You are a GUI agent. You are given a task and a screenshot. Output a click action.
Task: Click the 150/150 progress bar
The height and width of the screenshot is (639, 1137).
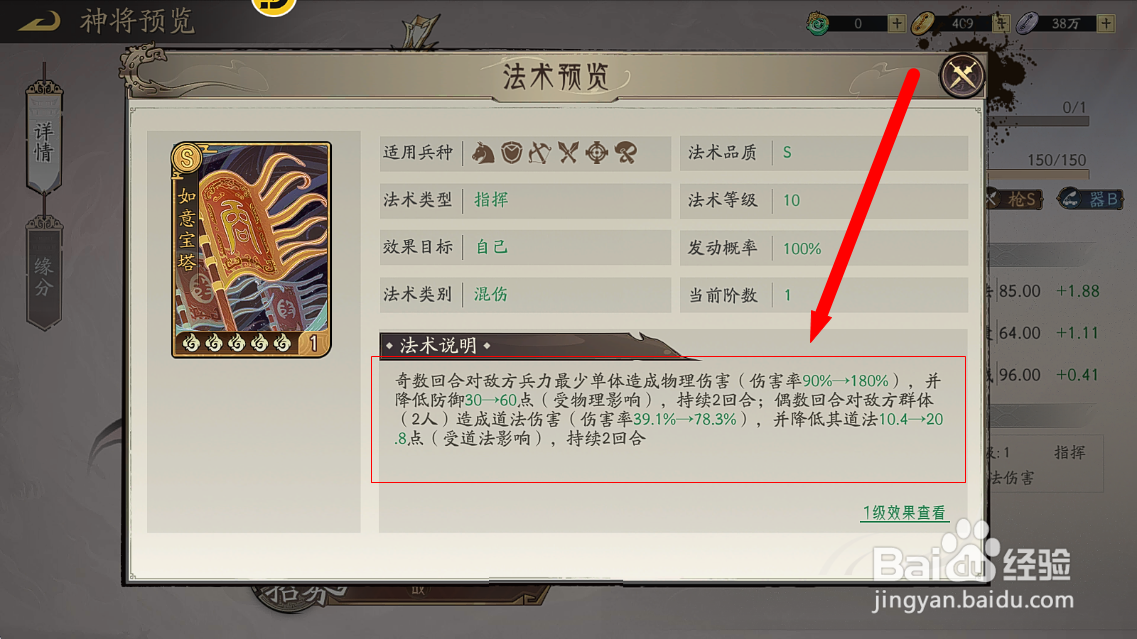pos(1039,174)
